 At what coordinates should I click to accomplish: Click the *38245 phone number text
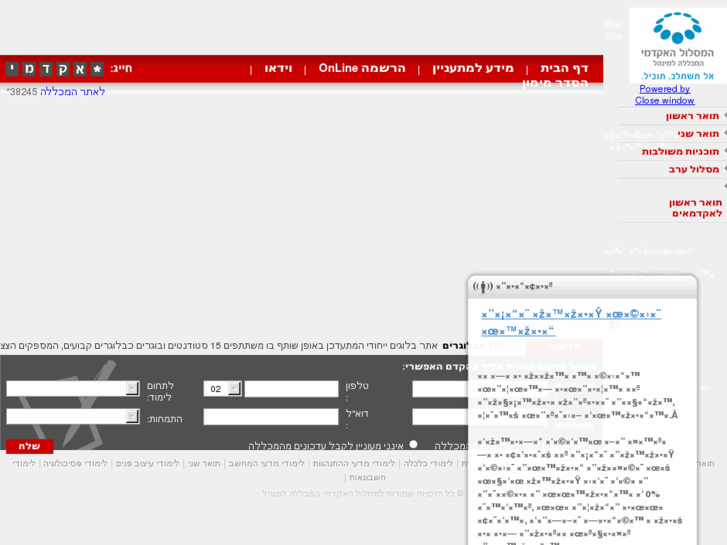tap(22, 92)
